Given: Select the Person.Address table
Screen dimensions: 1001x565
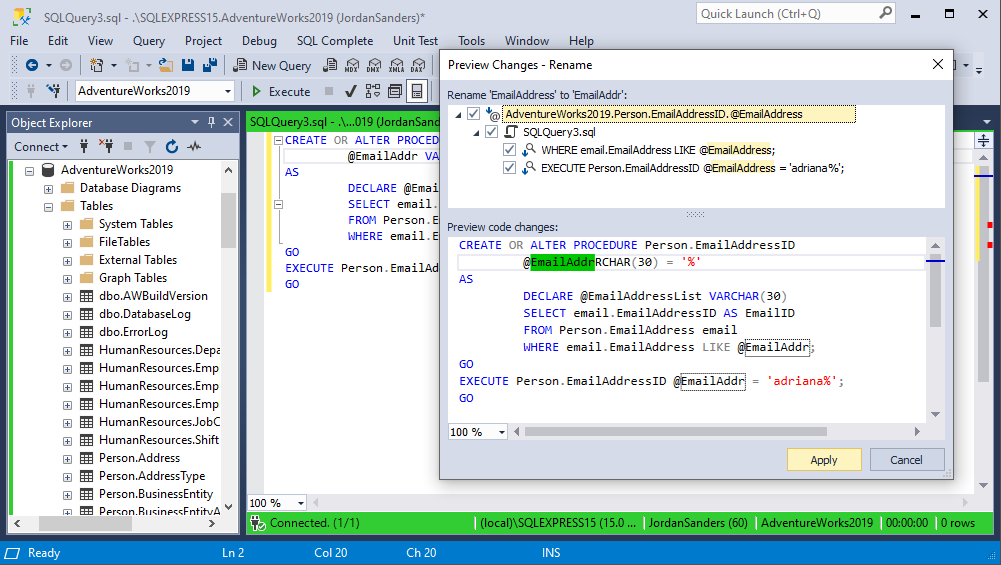Looking at the screenshot, I should click(x=139, y=458).
